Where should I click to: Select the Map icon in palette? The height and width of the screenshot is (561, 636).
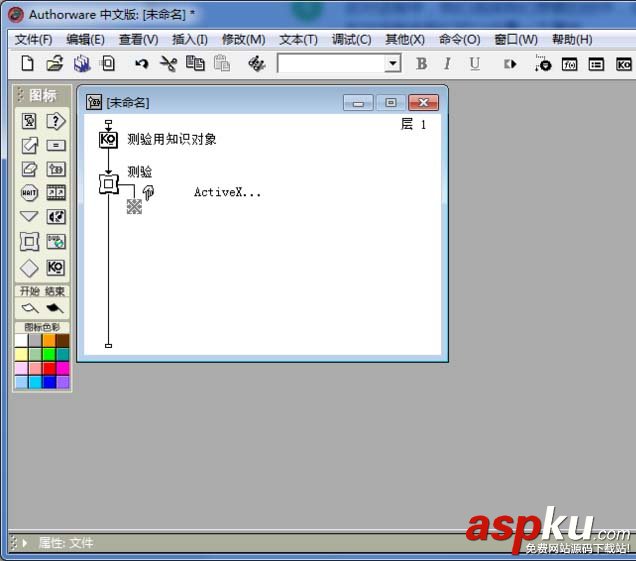point(56,169)
